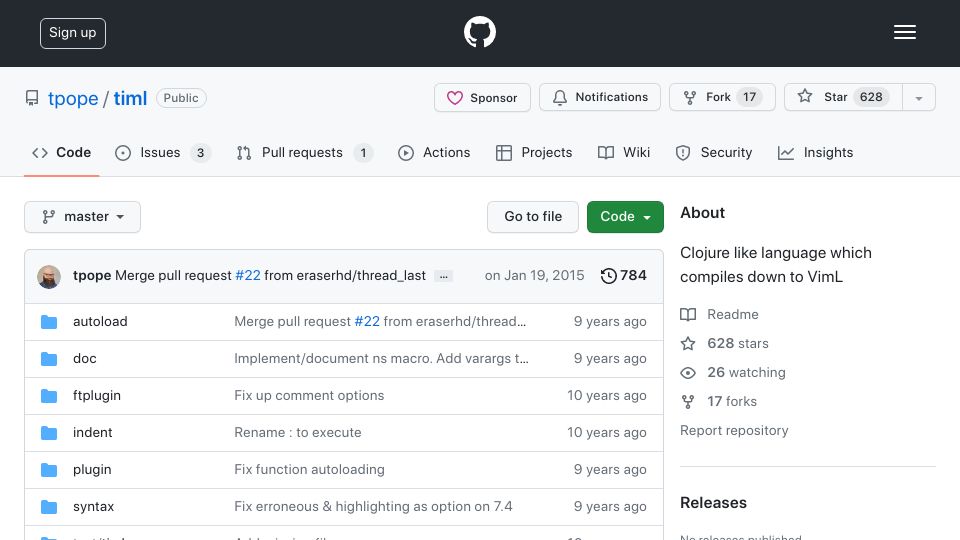View the 784 commits history
Screen dimensions: 960x540
pyautogui.click(x=623, y=276)
